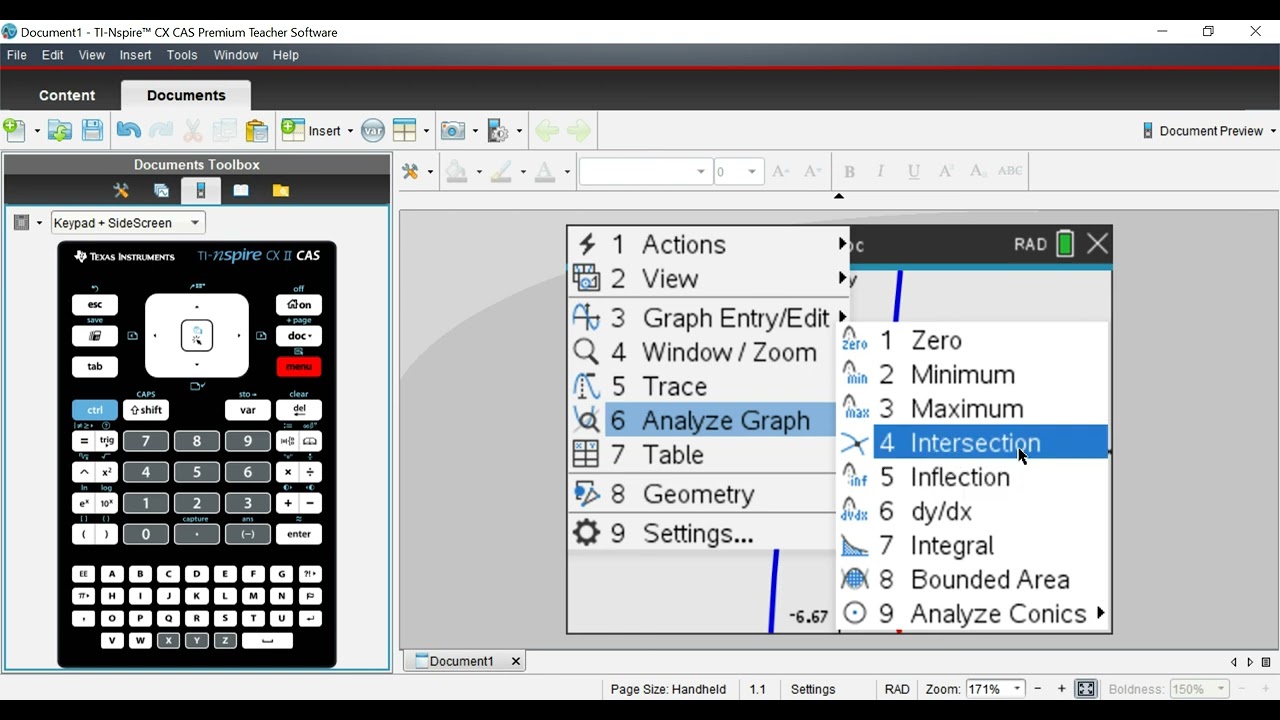Click the zoom in plus in status bar

[1061, 689]
